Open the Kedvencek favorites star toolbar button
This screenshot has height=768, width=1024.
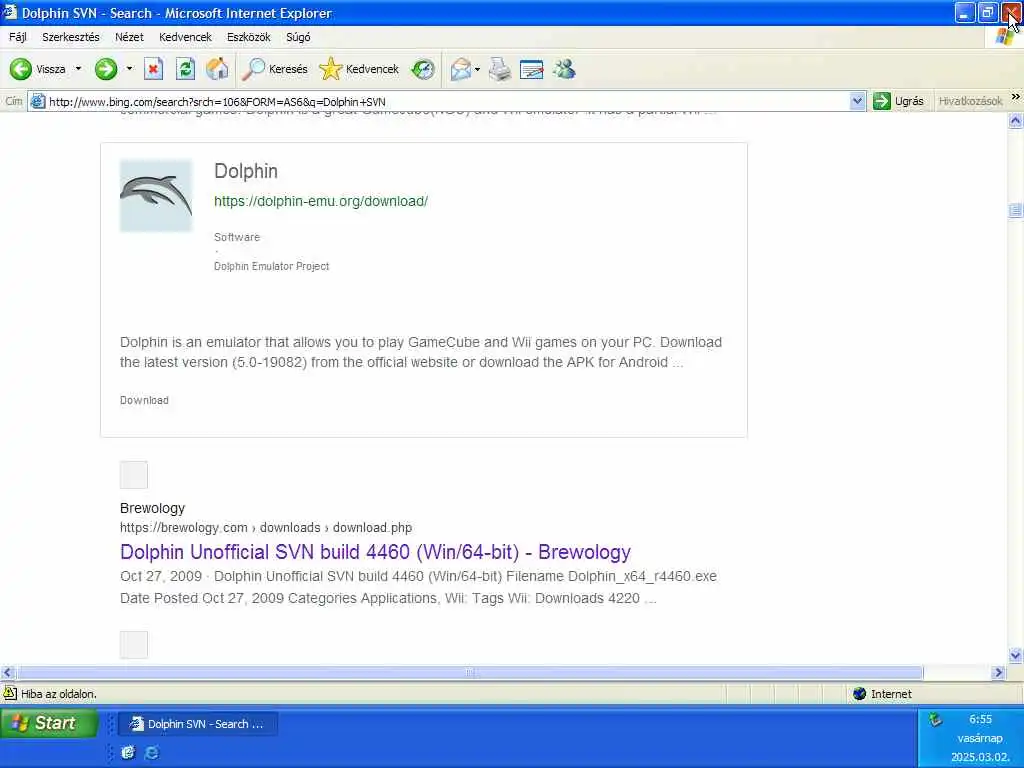pyautogui.click(x=359, y=69)
